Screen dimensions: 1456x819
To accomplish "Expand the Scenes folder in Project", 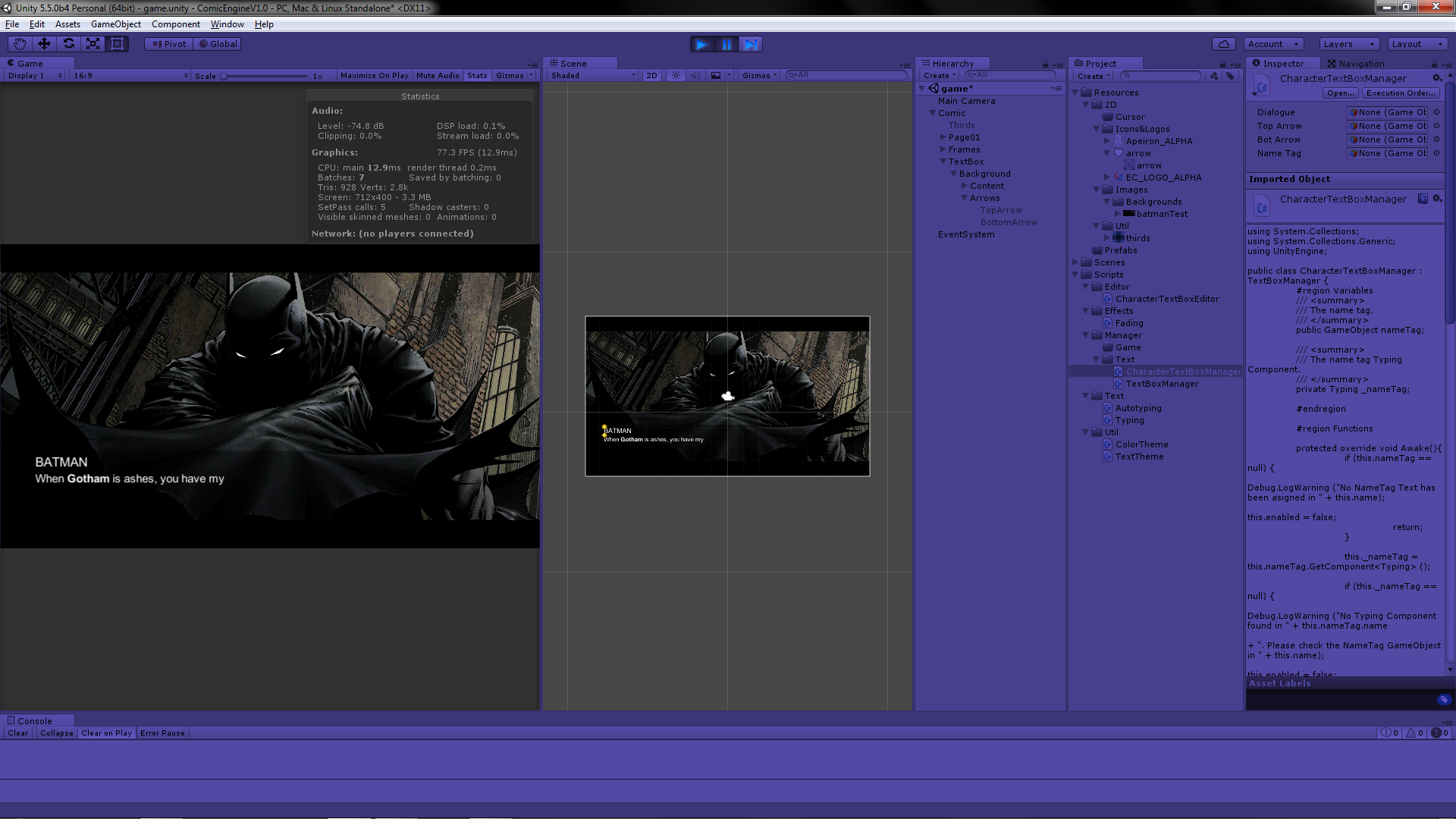I will (1075, 262).
